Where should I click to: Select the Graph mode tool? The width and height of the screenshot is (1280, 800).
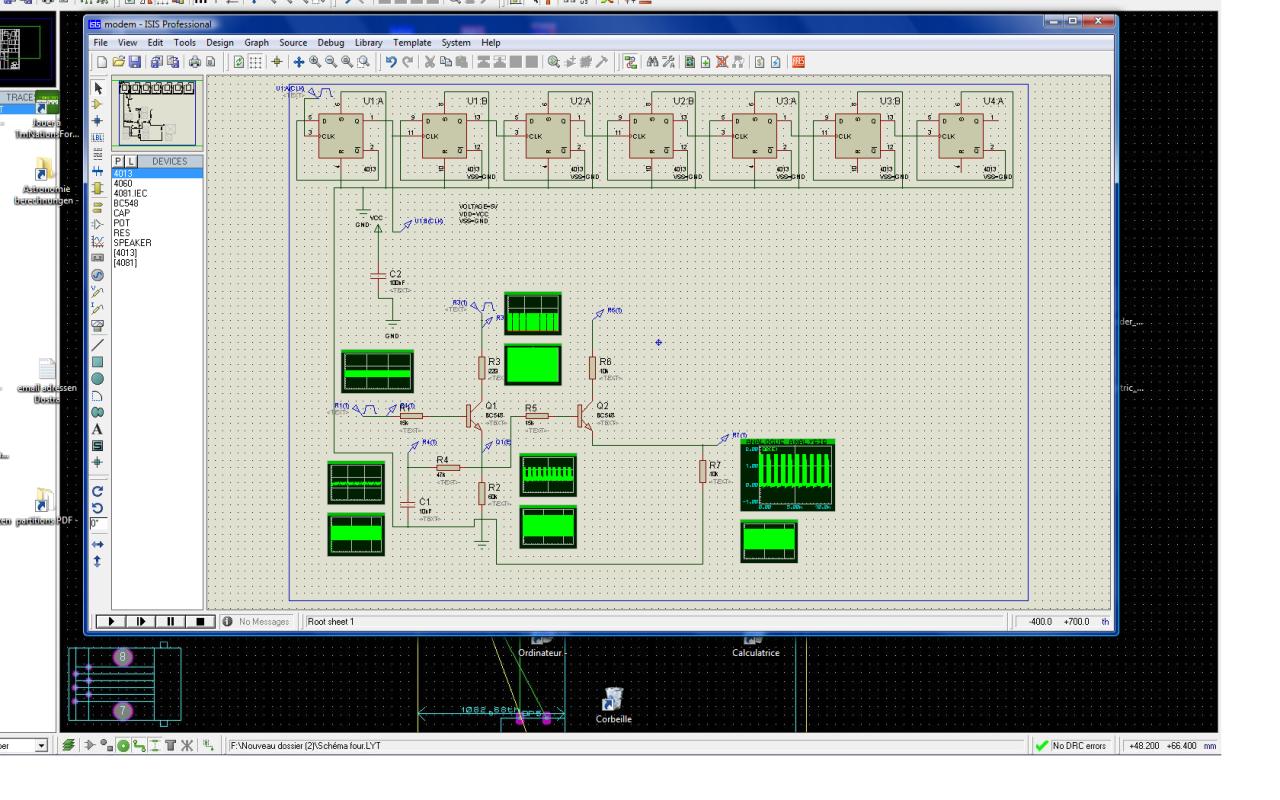coord(98,240)
